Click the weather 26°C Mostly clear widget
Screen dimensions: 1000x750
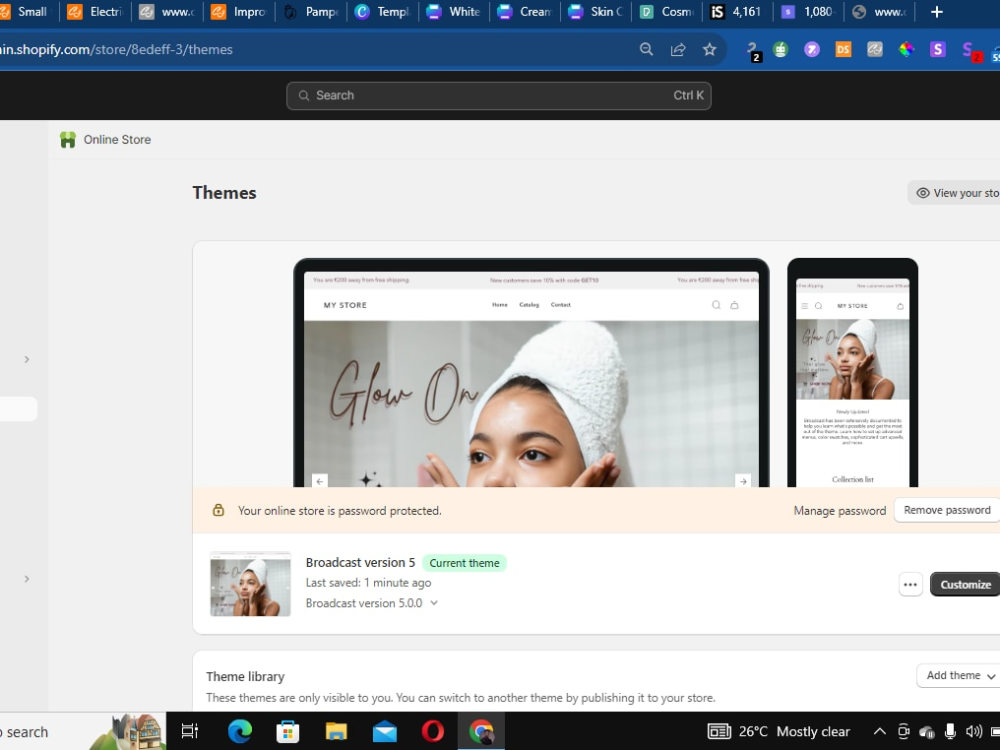(779, 732)
